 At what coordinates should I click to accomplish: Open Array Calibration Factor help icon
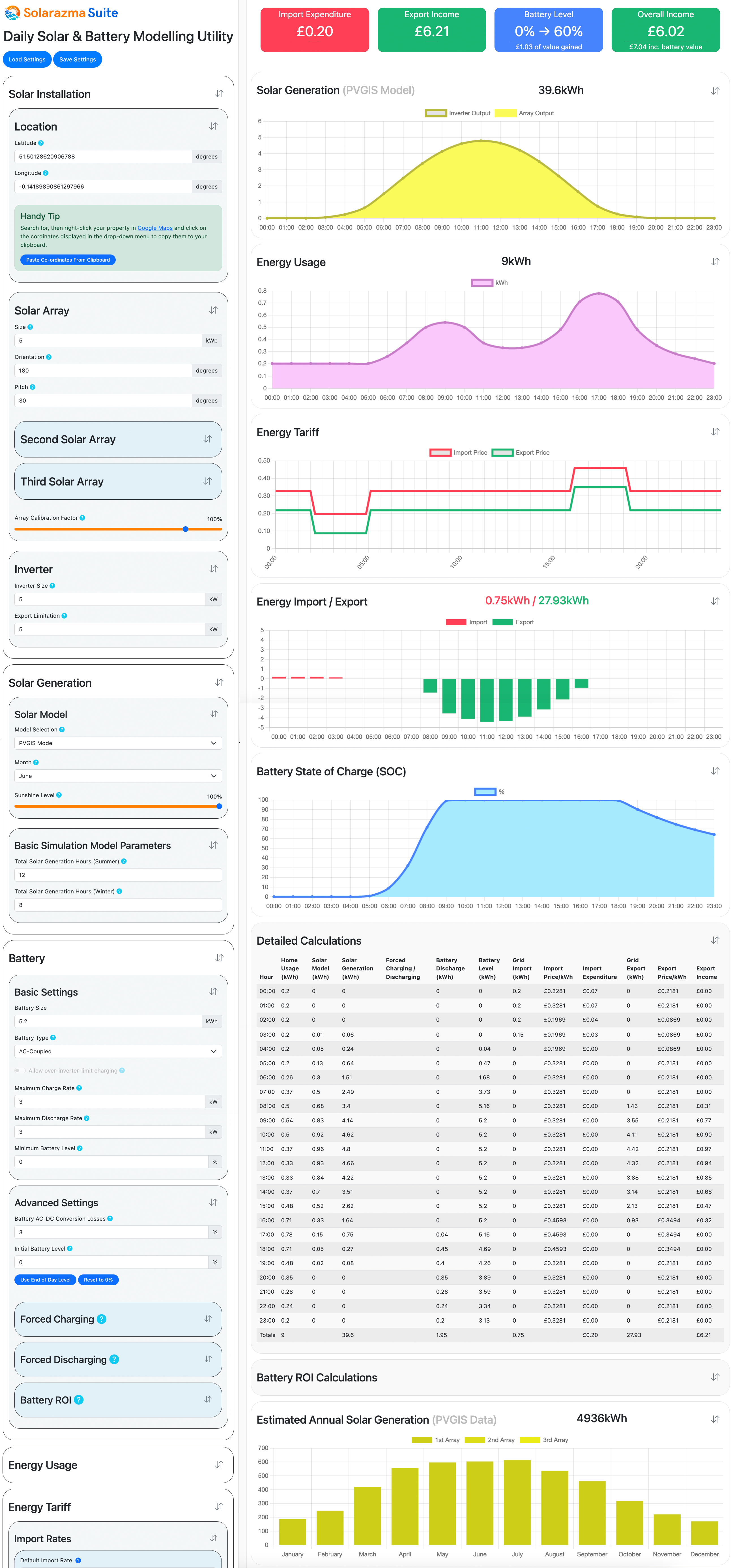82,517
